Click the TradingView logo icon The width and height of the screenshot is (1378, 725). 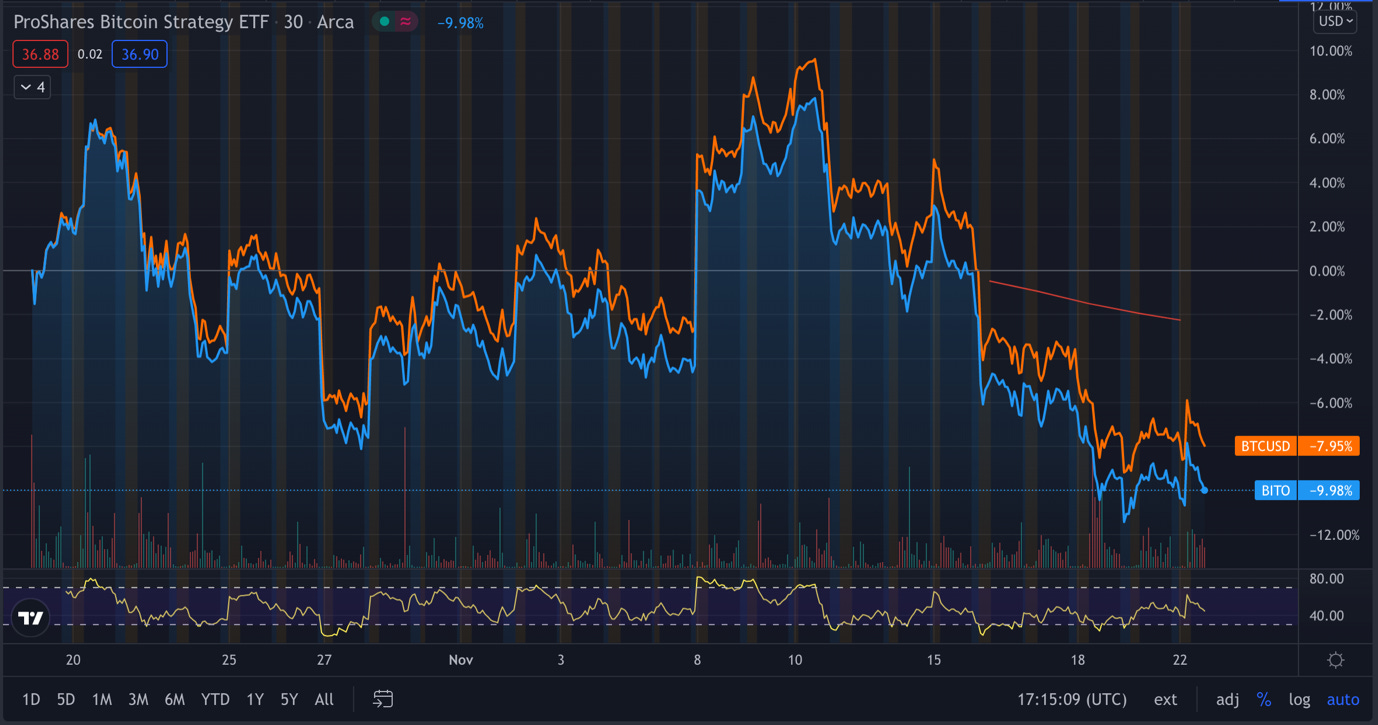pos(32,618)
